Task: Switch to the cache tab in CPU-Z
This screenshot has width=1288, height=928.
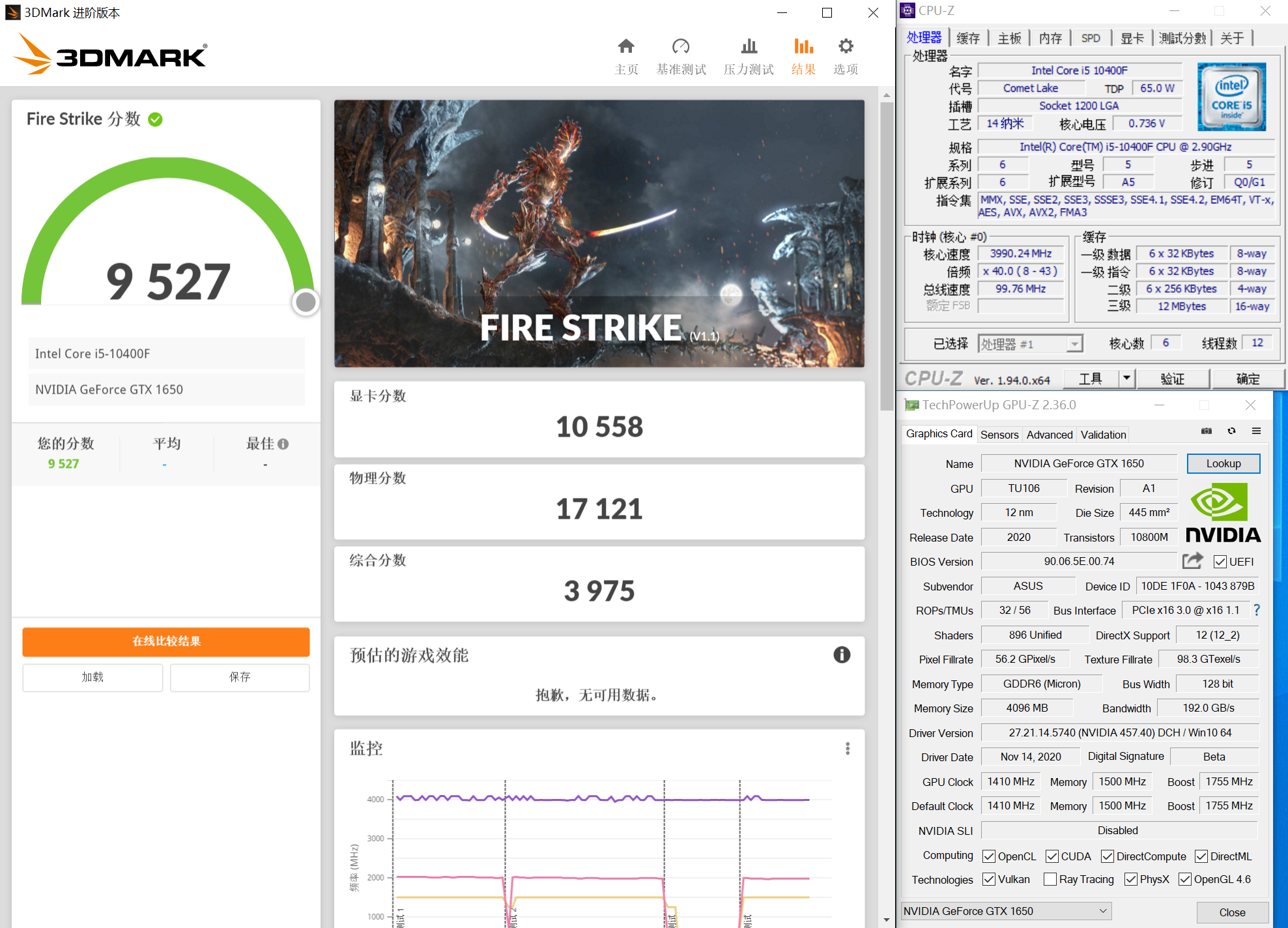Action: click(968, 38)
